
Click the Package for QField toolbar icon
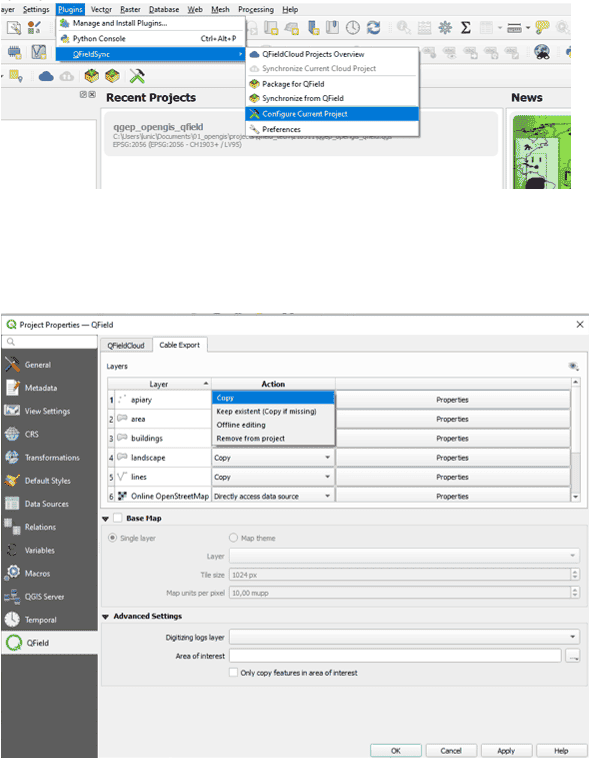click(x=91, y=76)
